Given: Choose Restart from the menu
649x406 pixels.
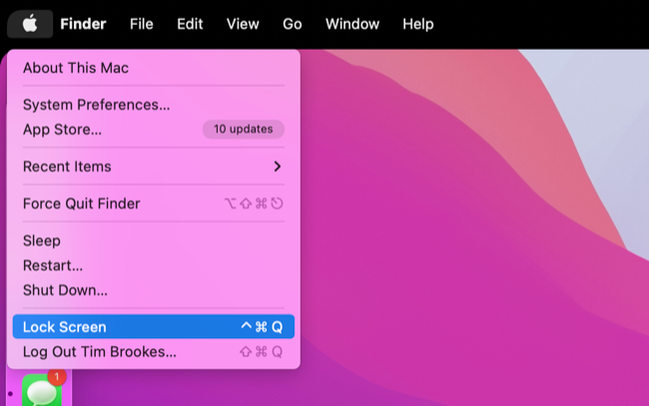Looking at the screenshot, I should click(x=154, y=265).
